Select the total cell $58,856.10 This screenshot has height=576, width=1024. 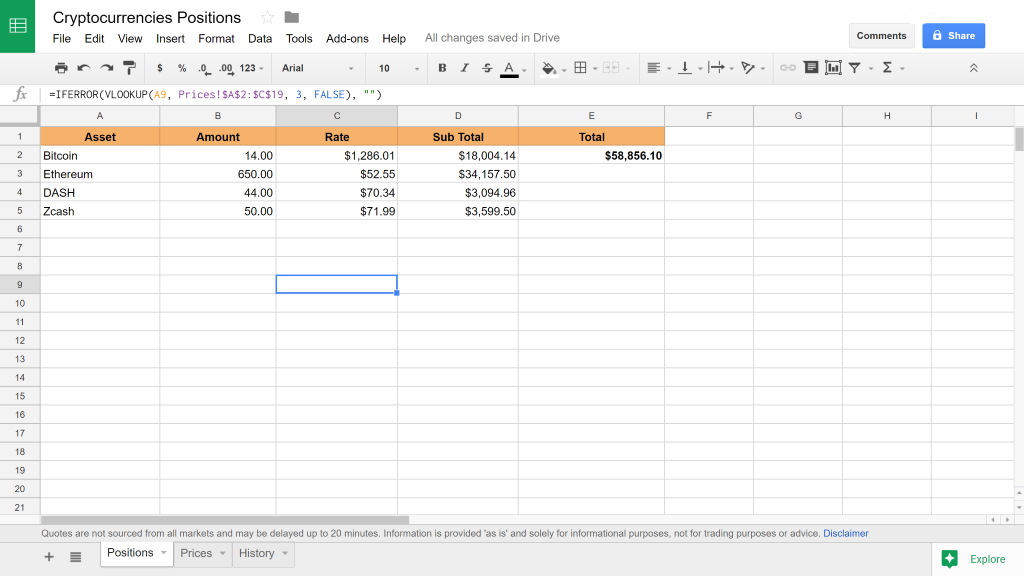(591, 155)
